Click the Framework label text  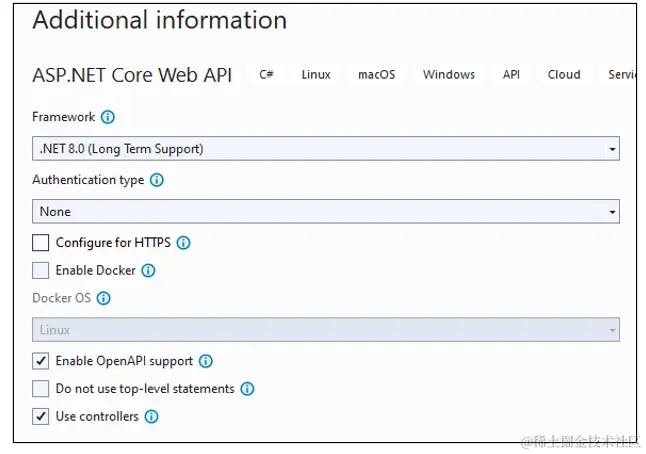(63, 117)
